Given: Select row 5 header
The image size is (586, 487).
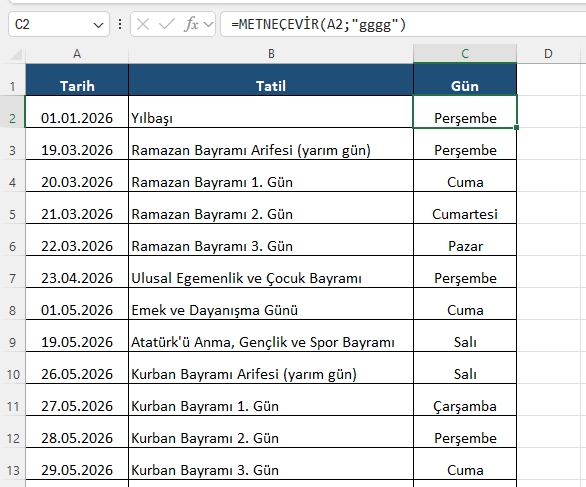Looking at the screenshot, I should click(x=13, y=208).
